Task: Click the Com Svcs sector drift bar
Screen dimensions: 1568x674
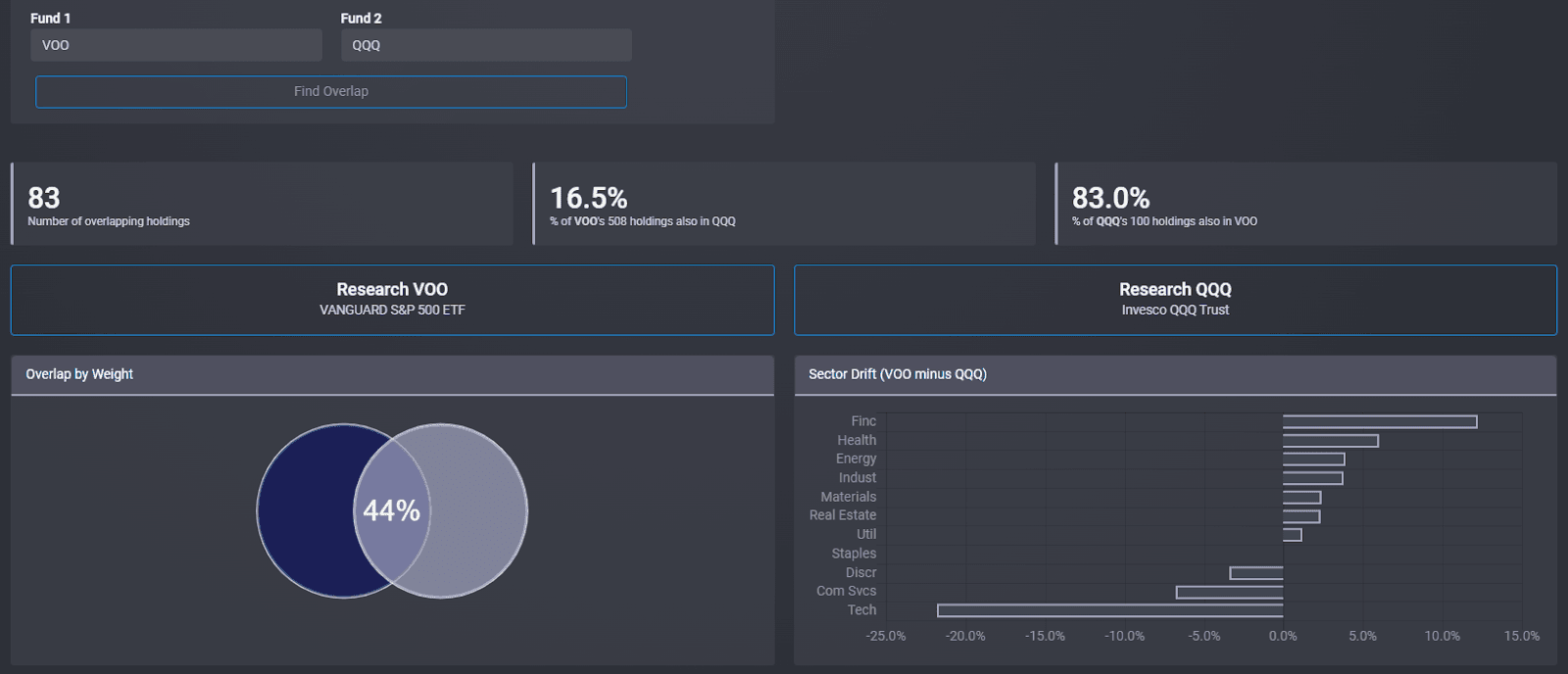Action: pos(1229,592)
